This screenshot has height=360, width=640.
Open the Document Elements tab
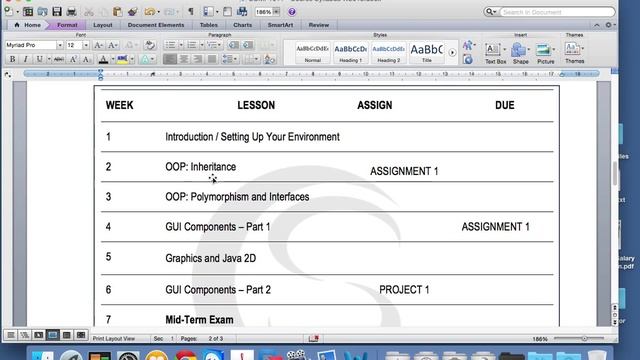pyautogui.click(x=156, y=25)
